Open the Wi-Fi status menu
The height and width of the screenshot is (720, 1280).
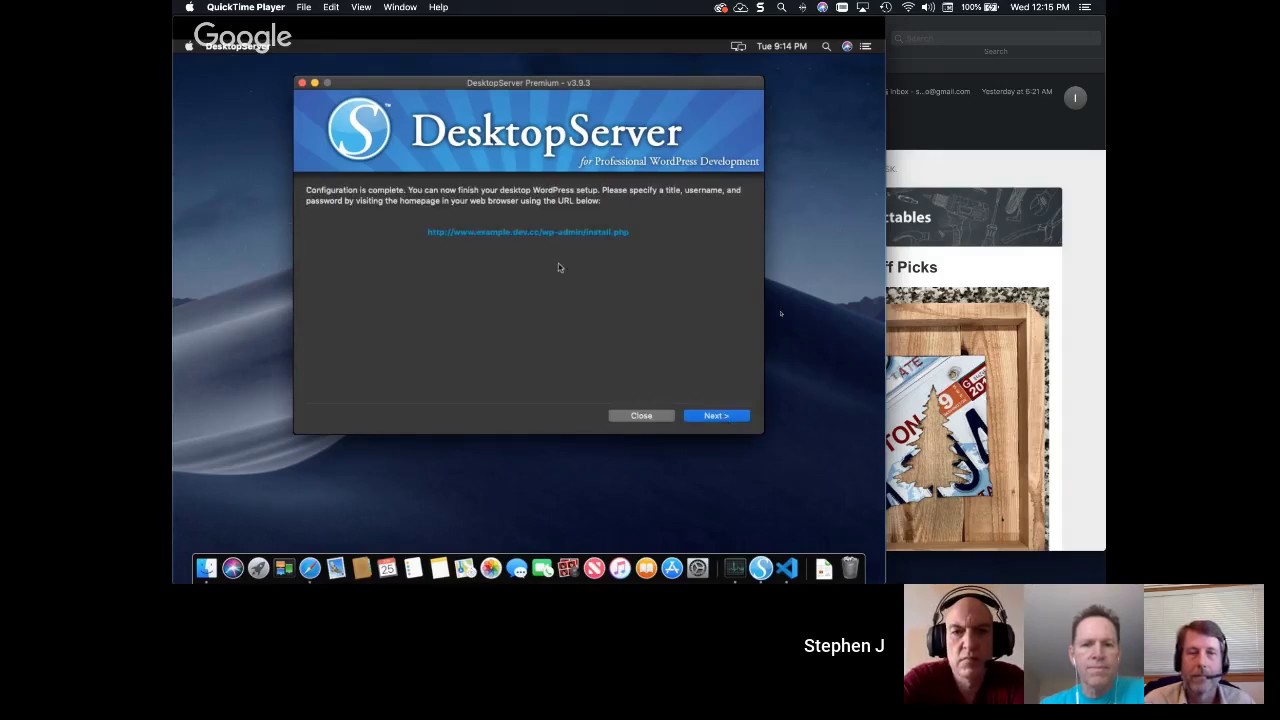pos(908,7)
